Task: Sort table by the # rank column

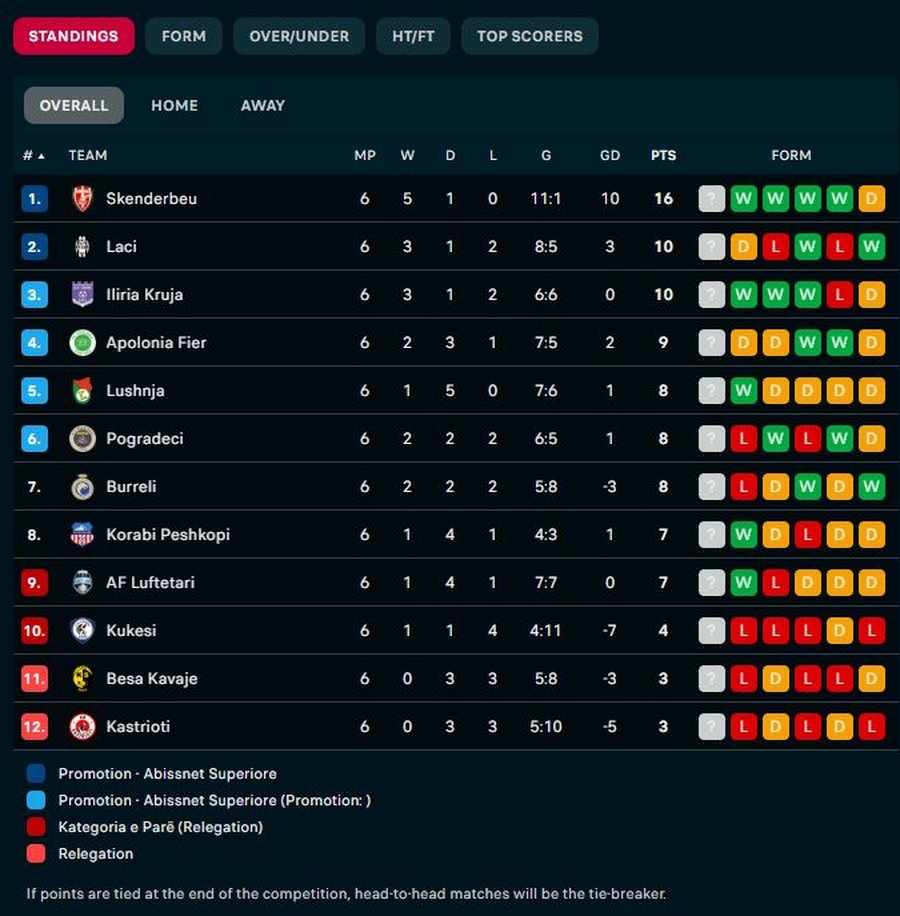Action: tap(33, 155)
